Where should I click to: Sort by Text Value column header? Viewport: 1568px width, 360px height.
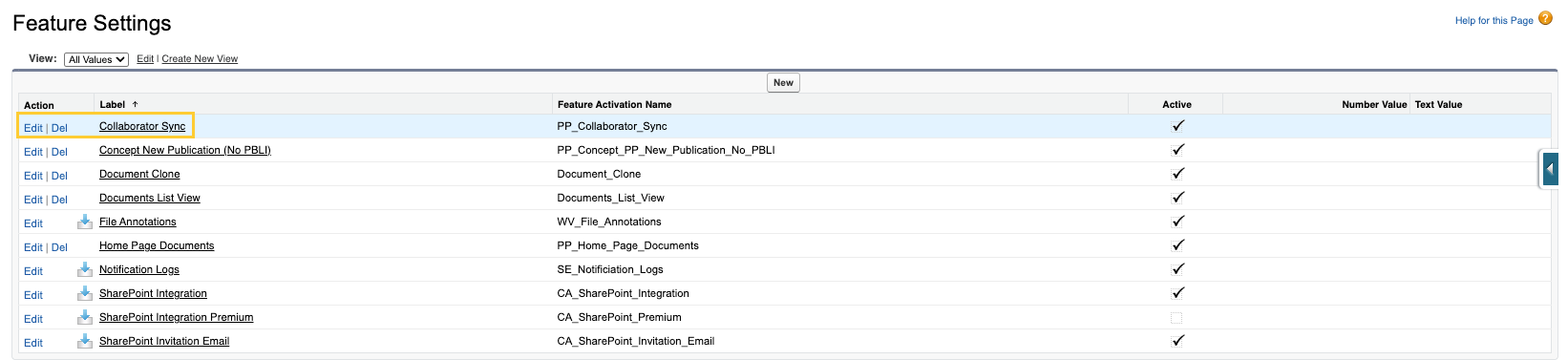[1438, 104]
